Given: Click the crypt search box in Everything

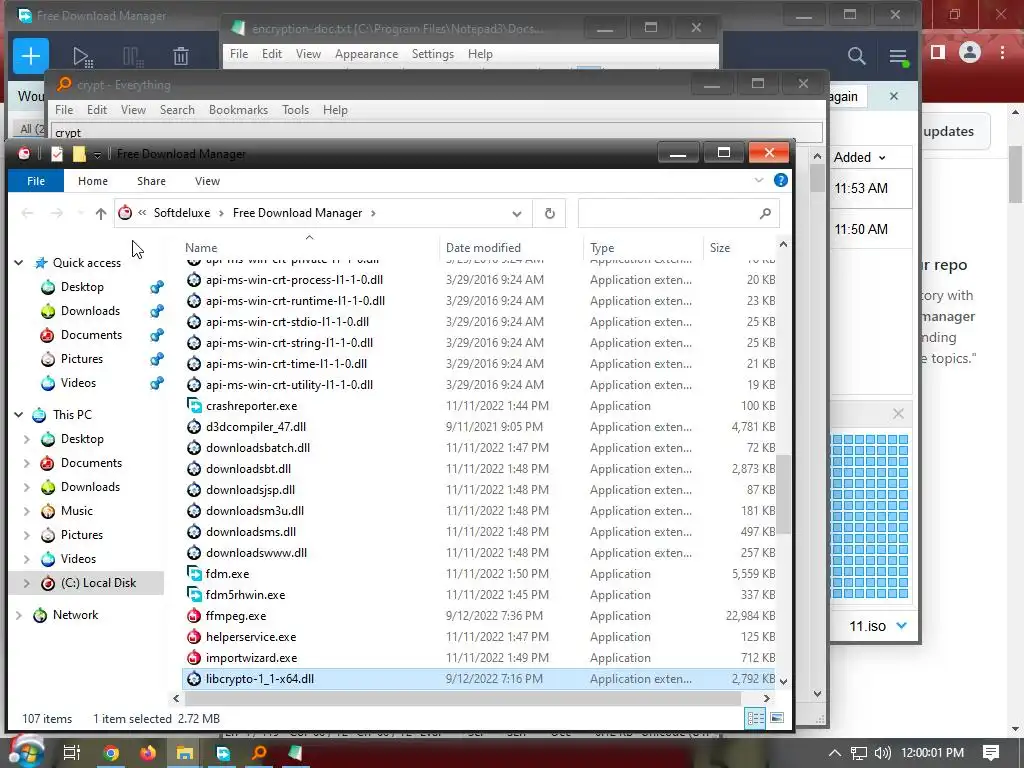Looking at the screenshot, I should tap(436, 133).
